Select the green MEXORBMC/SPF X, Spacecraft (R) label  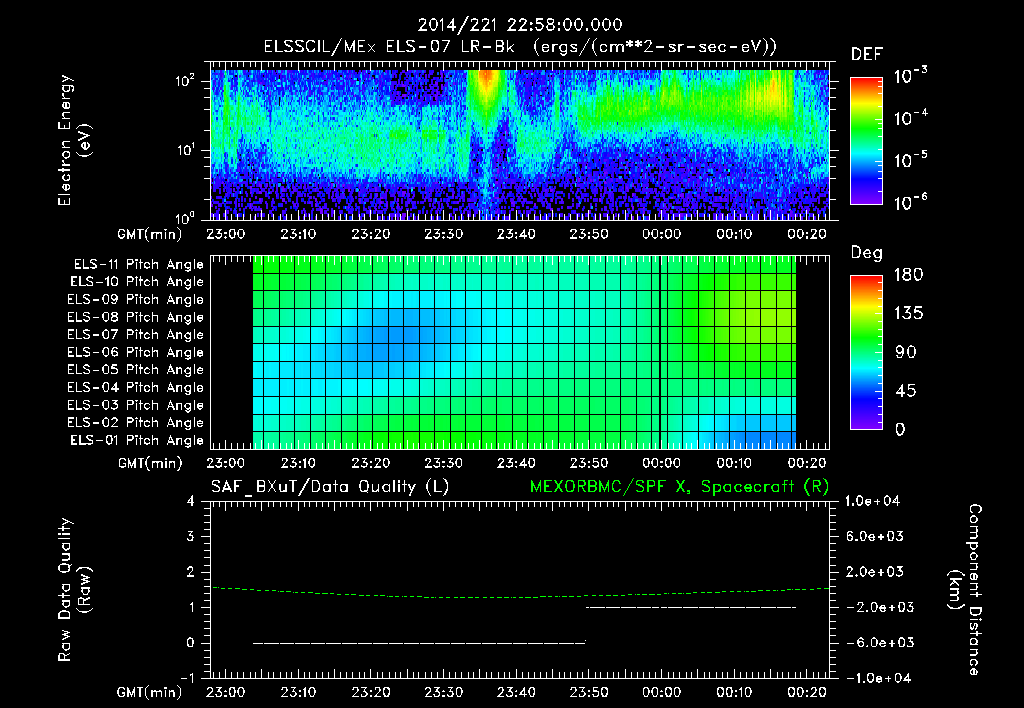[x=679, y=487]
